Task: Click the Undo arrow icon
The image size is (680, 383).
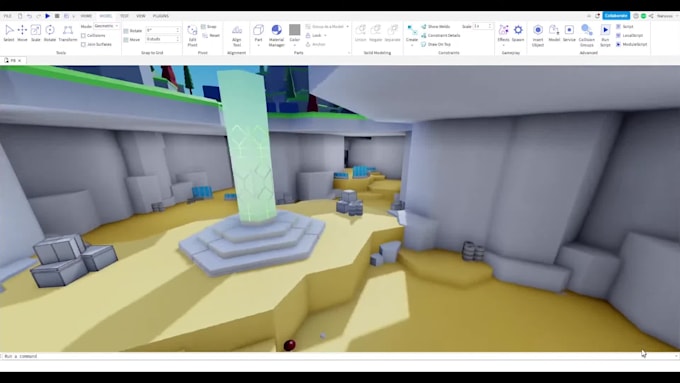Action: coord(29,16)
